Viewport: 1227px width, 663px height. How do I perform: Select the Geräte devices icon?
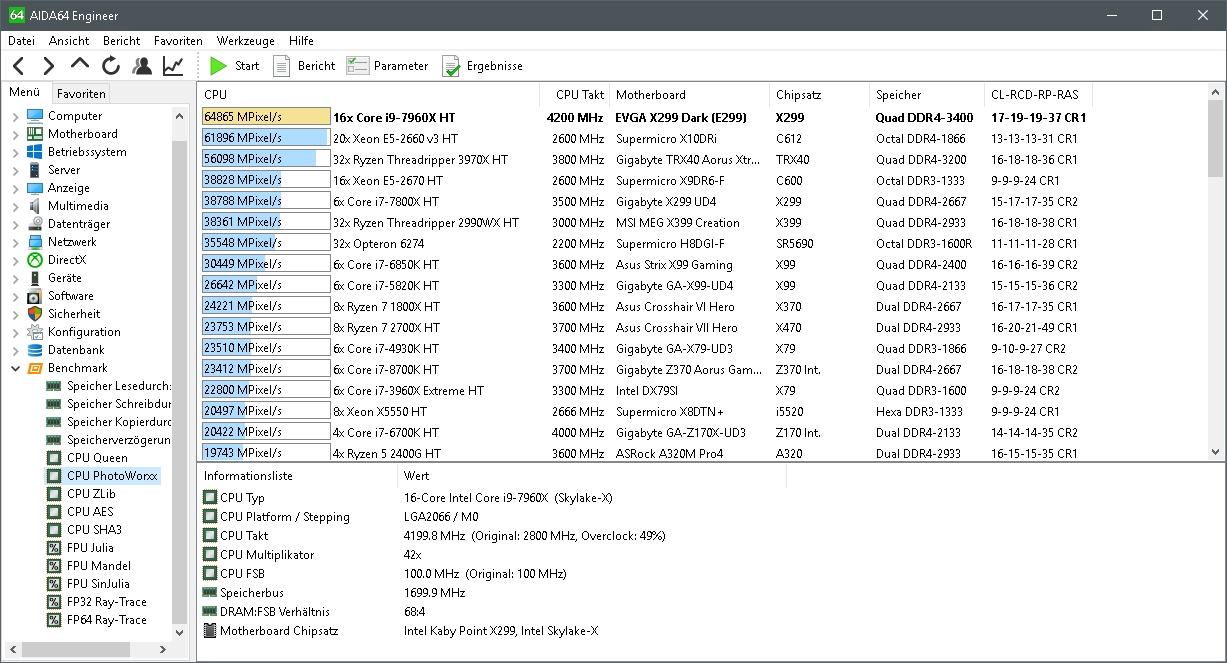tap(35, 278)
